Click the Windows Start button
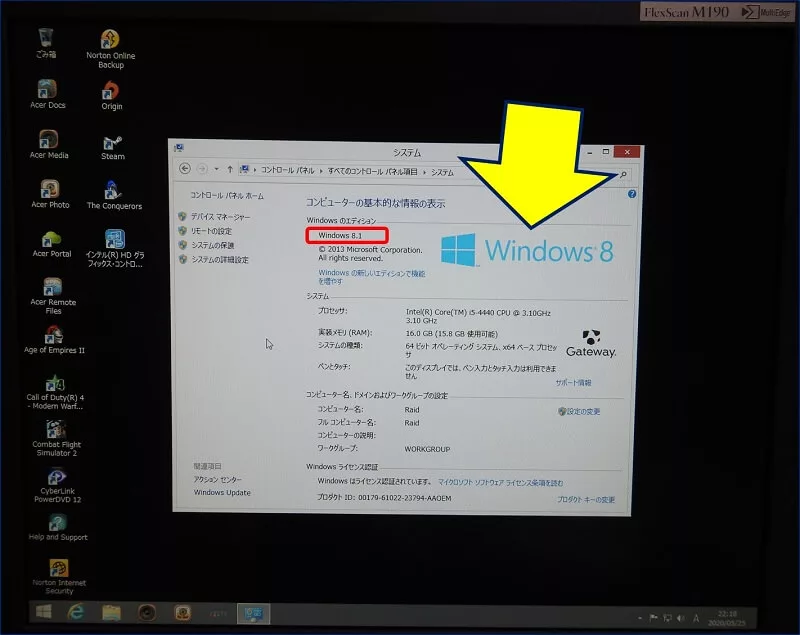Image resolution: width=800 pixels, height=635 pixels. click(x=43, y=612)
